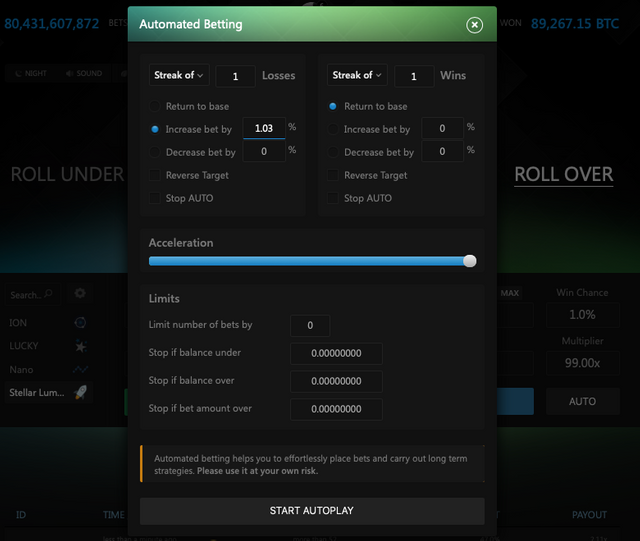The height and width of the screenshot is (541, 640).
Task: Click the Nano coin icon
Action: [x=80, y=370]
